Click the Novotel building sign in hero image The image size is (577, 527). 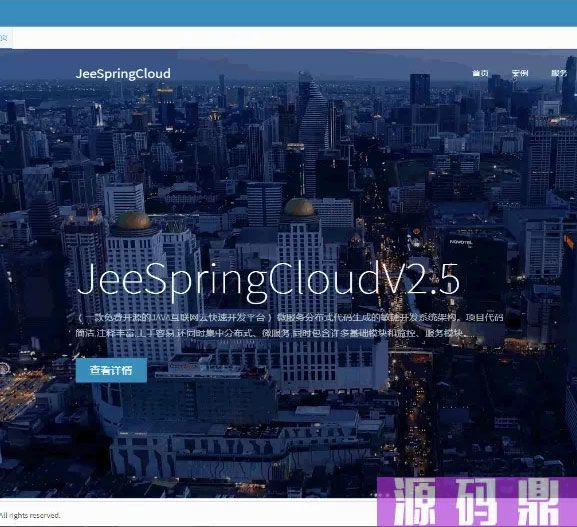(461, 242)
